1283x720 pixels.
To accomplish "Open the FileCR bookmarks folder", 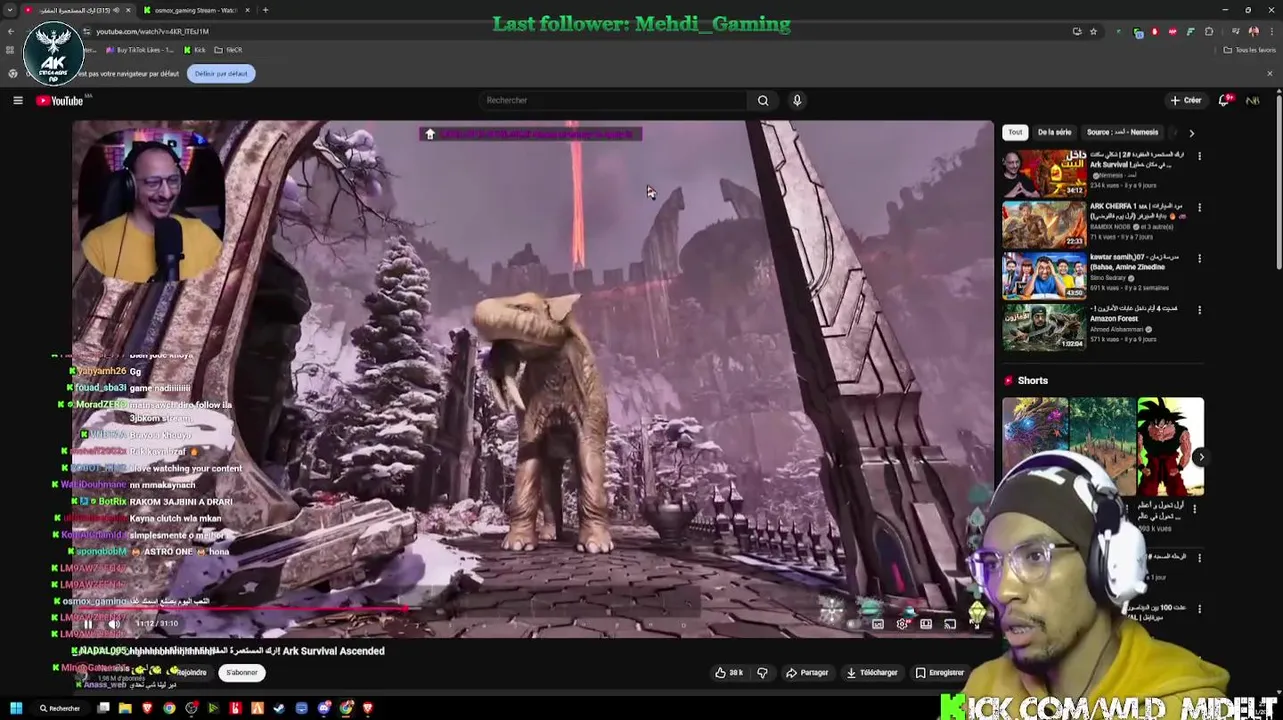I will [229, 50].
